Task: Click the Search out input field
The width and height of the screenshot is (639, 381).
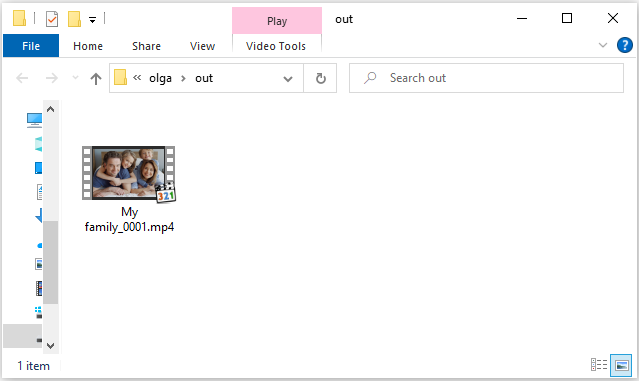Action: click(x=486, y=78)
